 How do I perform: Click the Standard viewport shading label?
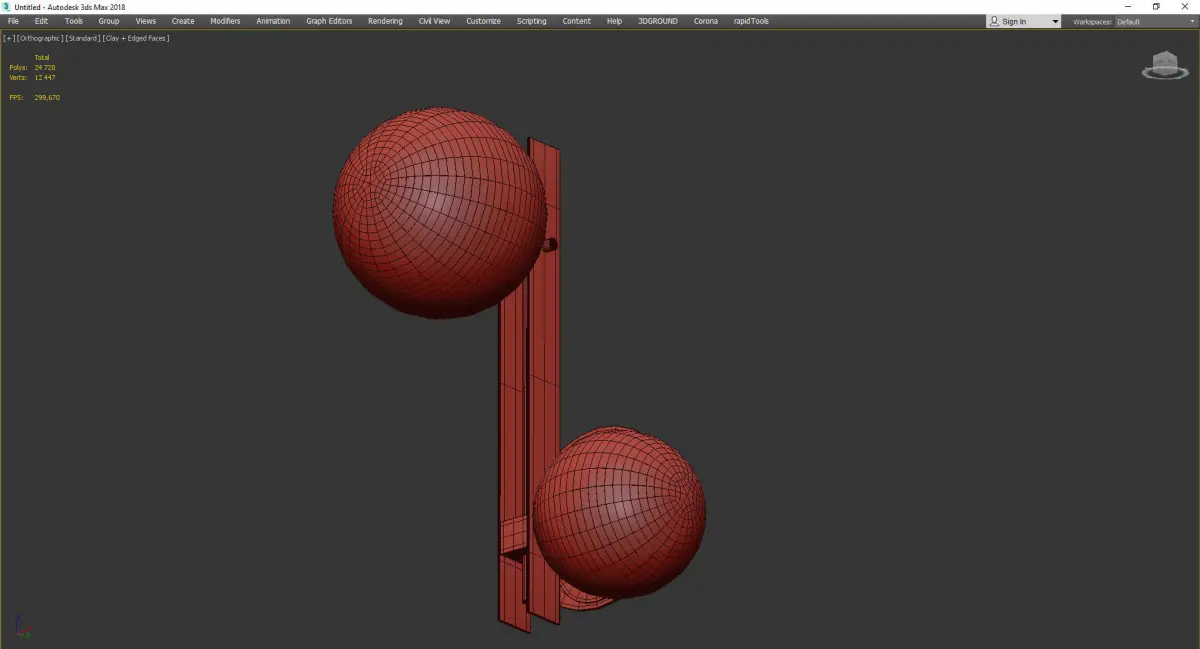(83, 38)
